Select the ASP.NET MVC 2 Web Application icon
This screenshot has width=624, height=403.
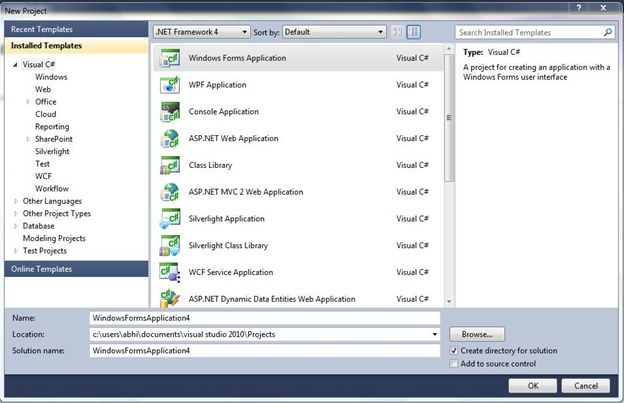click(170, 192)
